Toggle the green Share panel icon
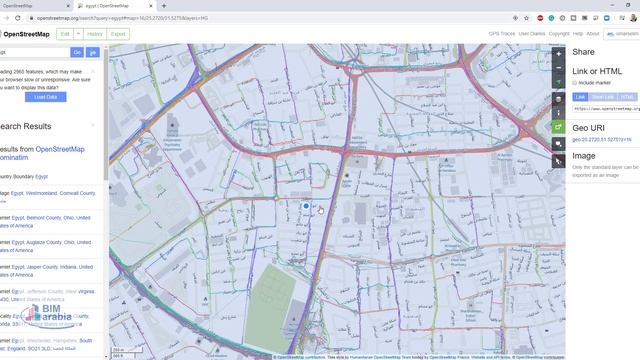This screenshot has height=360, width=640. [559, 127]
